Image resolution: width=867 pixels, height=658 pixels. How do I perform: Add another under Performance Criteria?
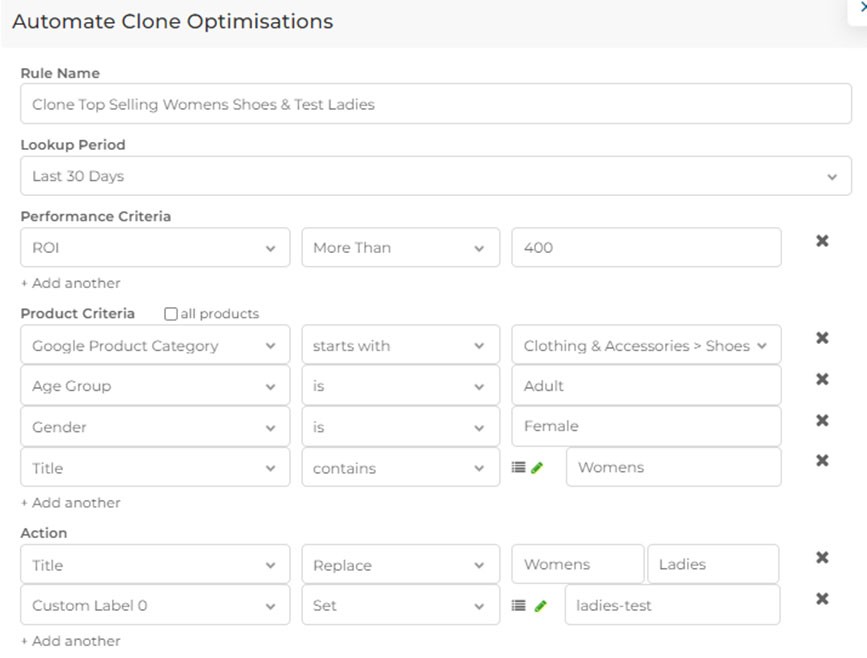[71, 283]
